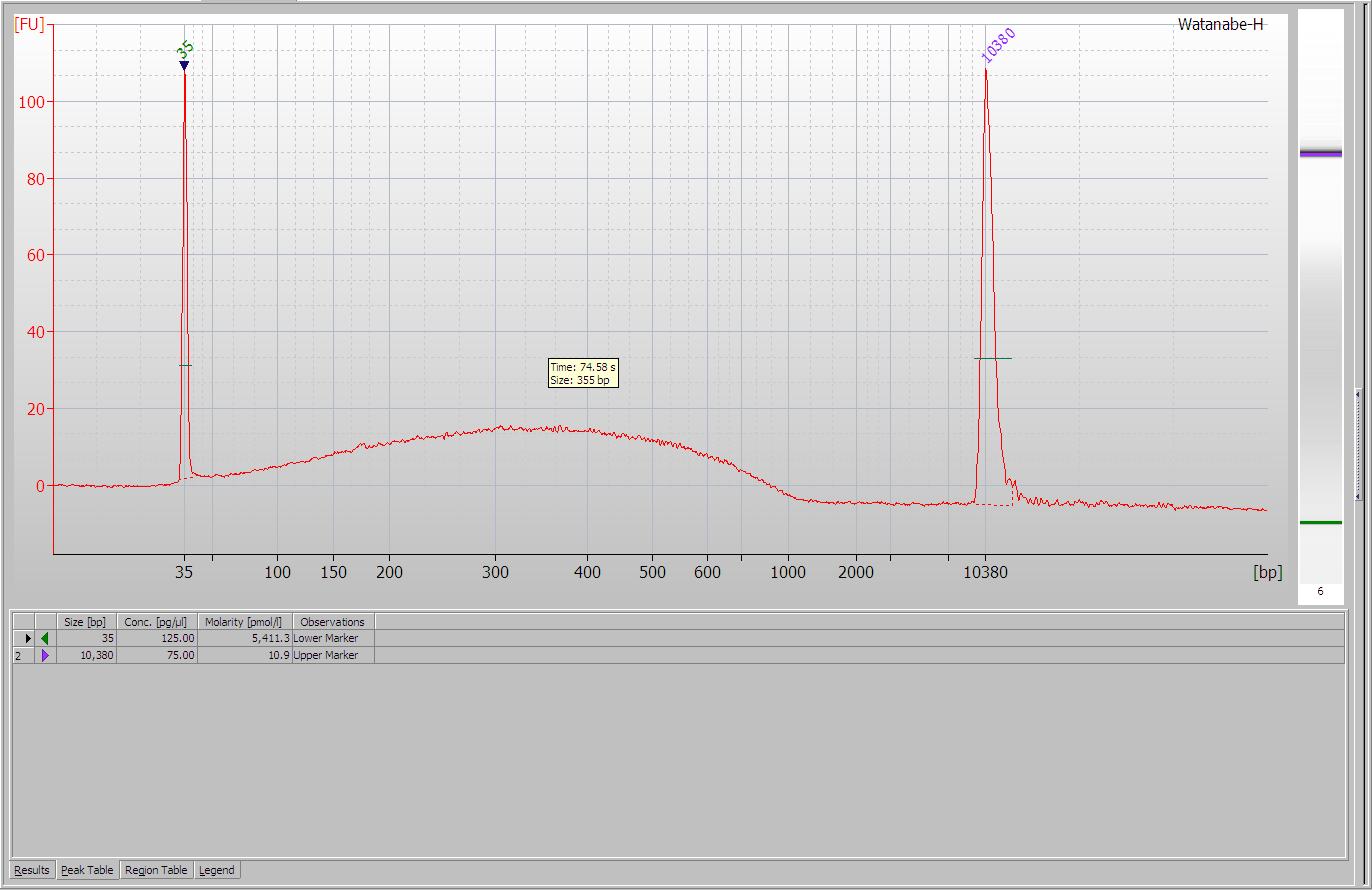The image size is (1372, 890).
Task: Click the green 35 peak label
Action: [185, 49]
